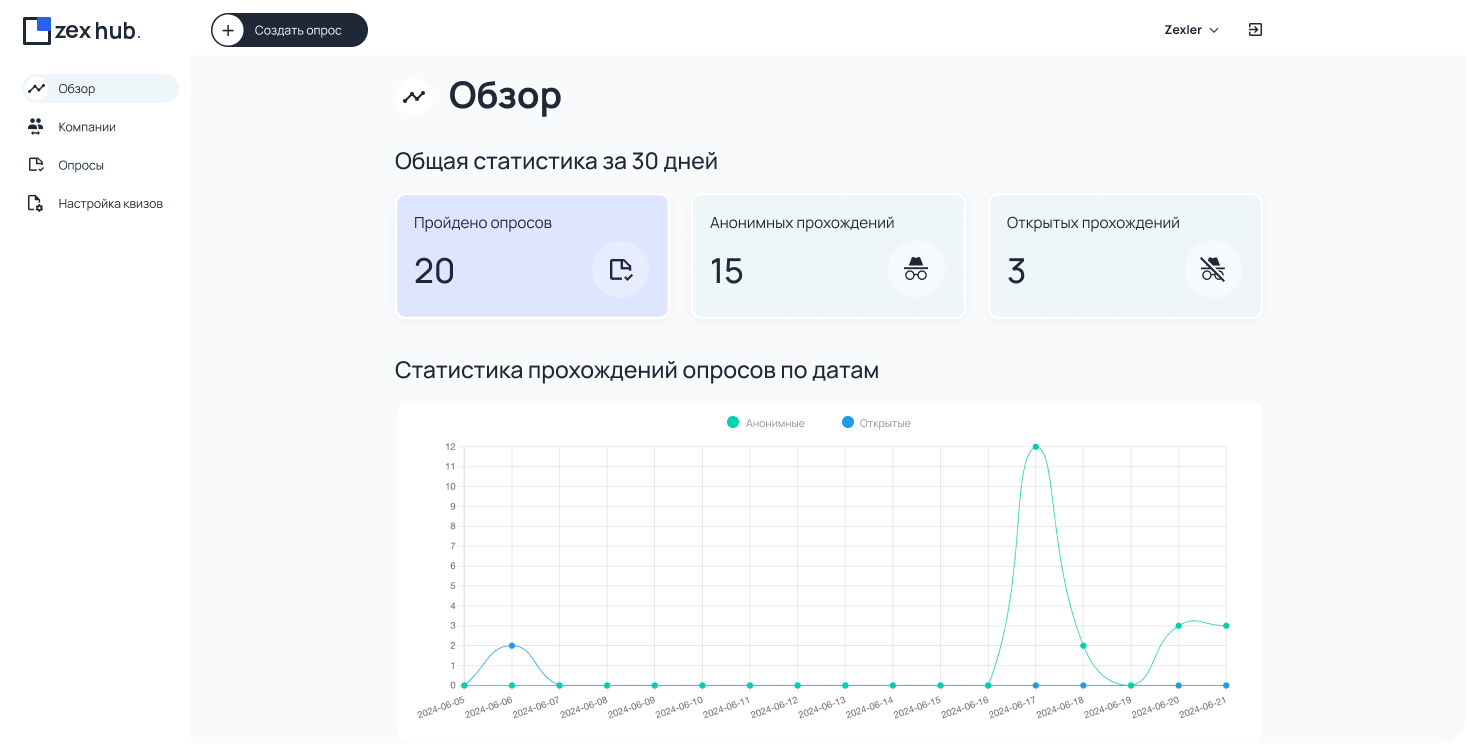
Task: Click the document check icon on Пройдено опросов
Action: pyautogui.click(x=620, y=269)
